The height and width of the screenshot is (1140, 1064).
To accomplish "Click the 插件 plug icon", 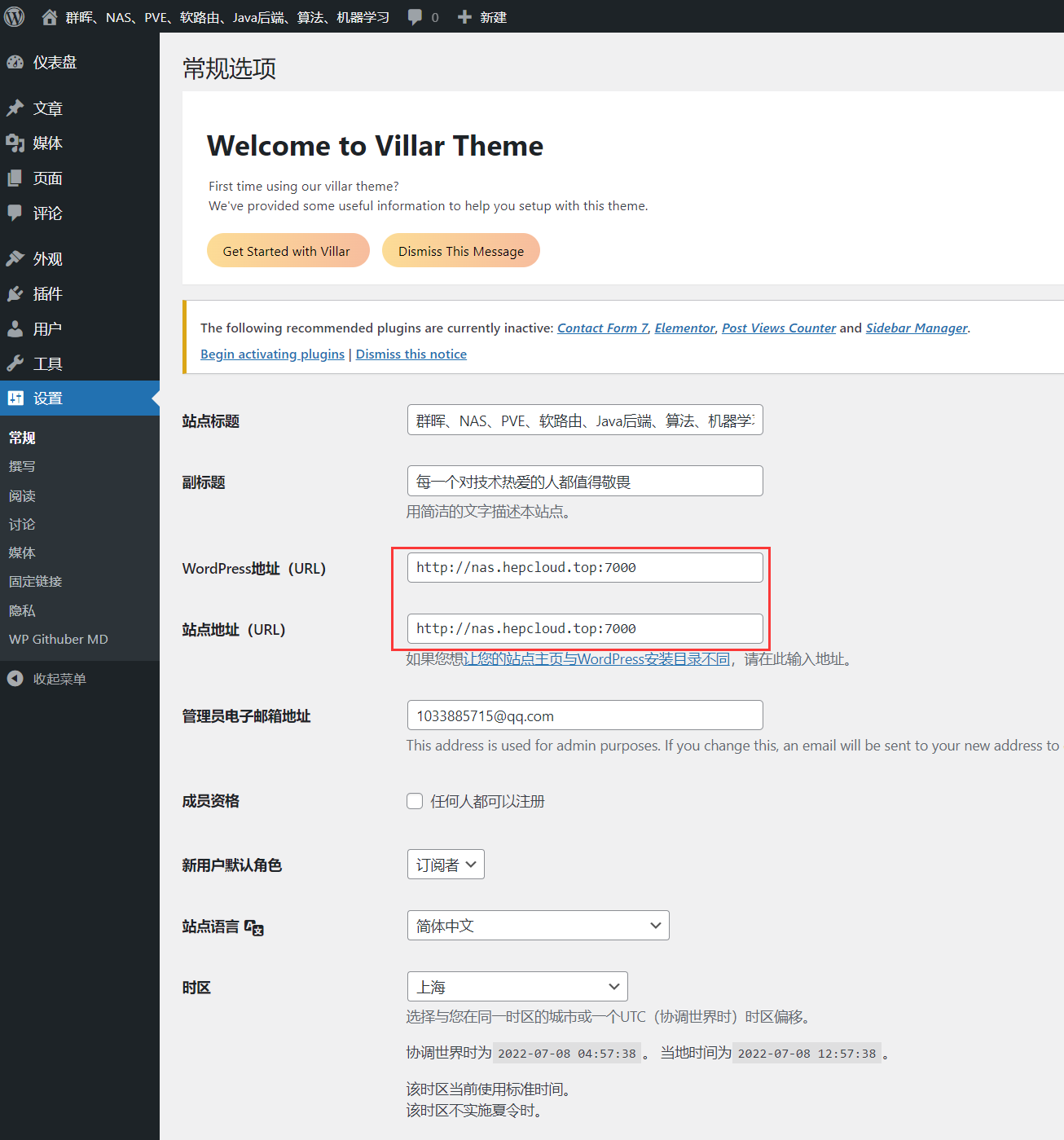I will [x=15, y=293].
